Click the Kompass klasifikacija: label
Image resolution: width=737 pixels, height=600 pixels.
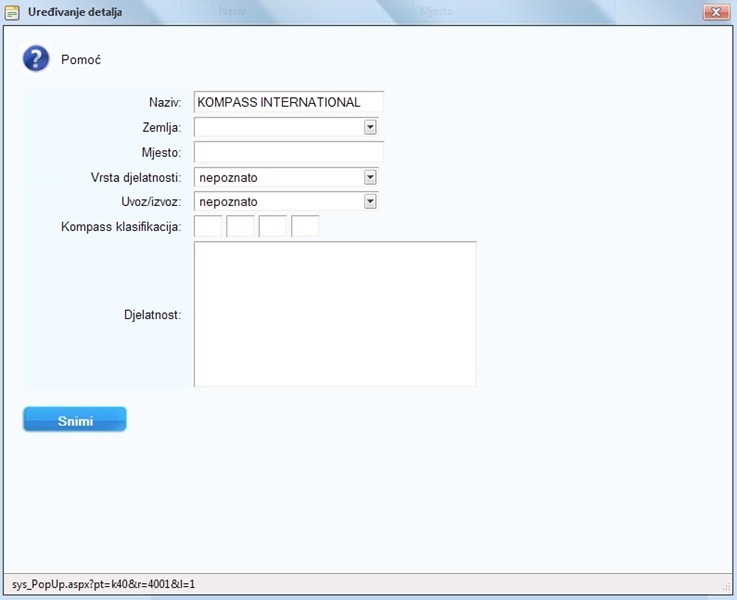(121, 227)
